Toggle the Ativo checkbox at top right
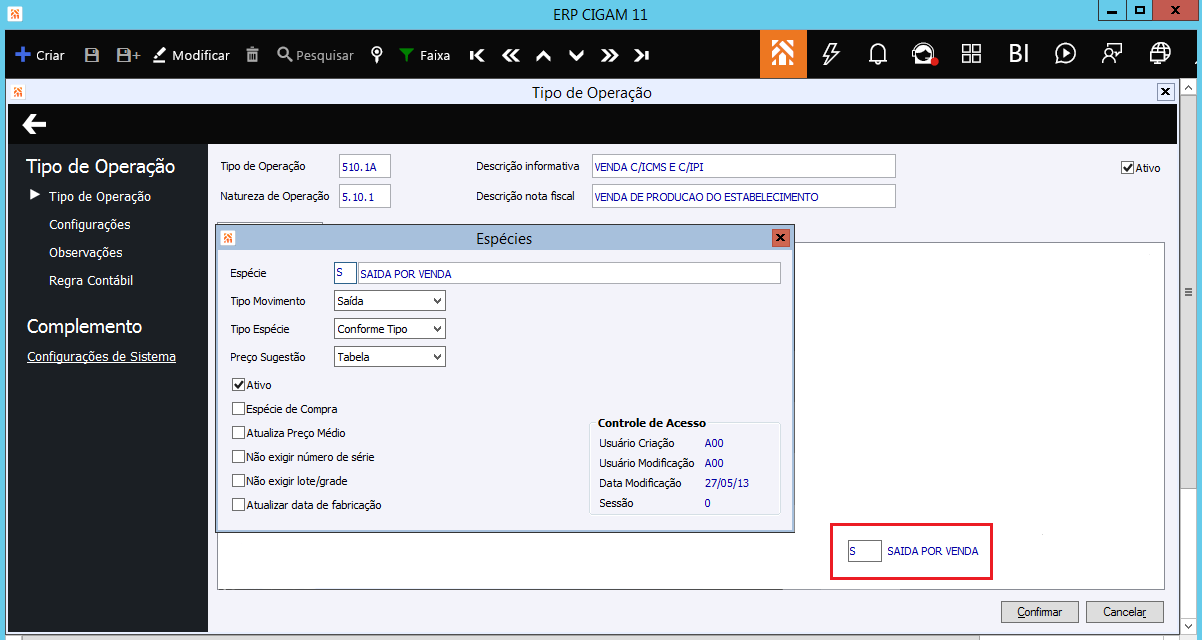 1127,168
